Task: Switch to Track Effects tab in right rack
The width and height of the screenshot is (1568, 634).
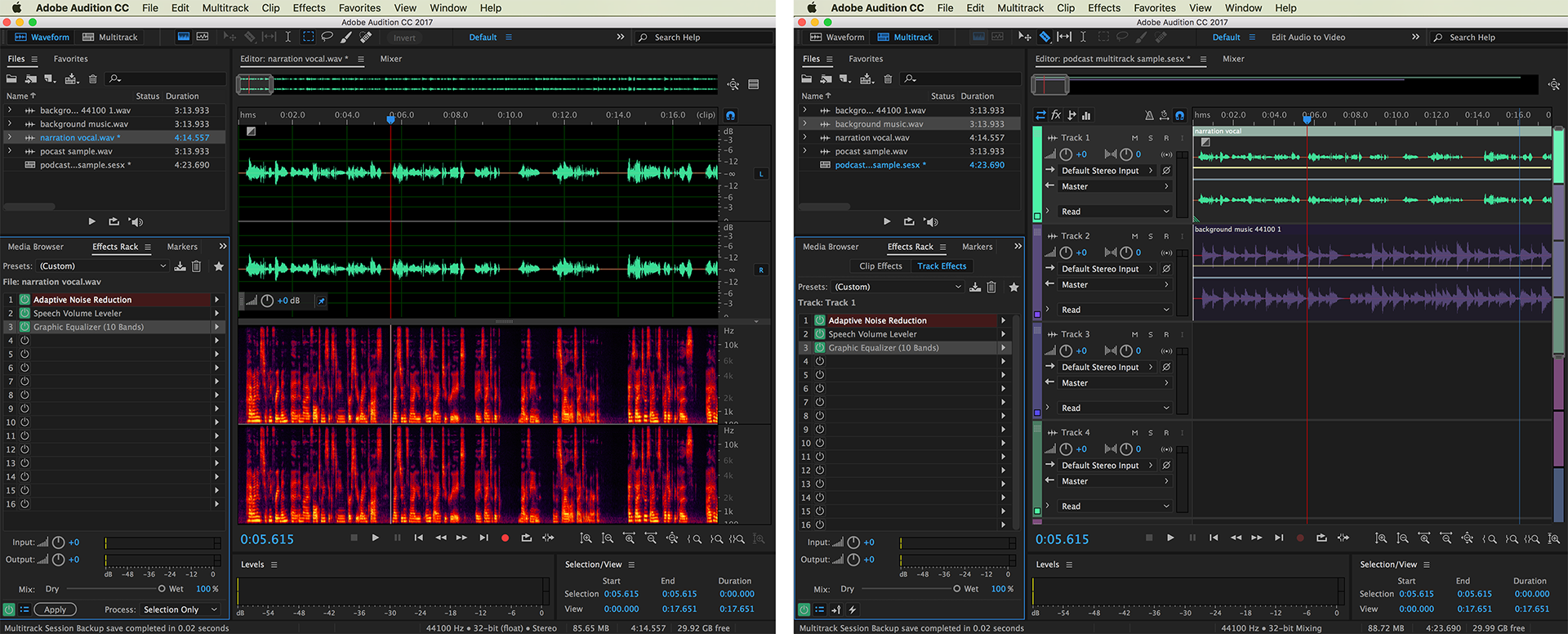Action: [942, 266]
